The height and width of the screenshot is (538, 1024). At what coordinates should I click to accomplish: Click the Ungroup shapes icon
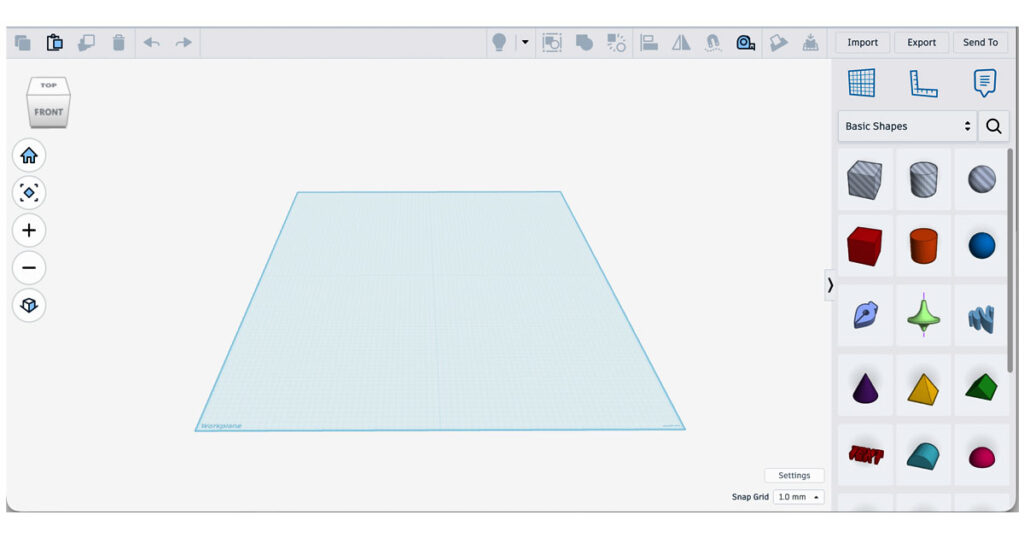pos(616,42)
